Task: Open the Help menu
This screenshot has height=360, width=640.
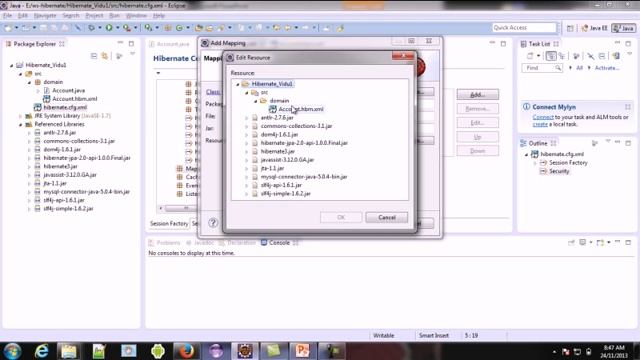Action: pyautogui.click(x=159, y=16)
